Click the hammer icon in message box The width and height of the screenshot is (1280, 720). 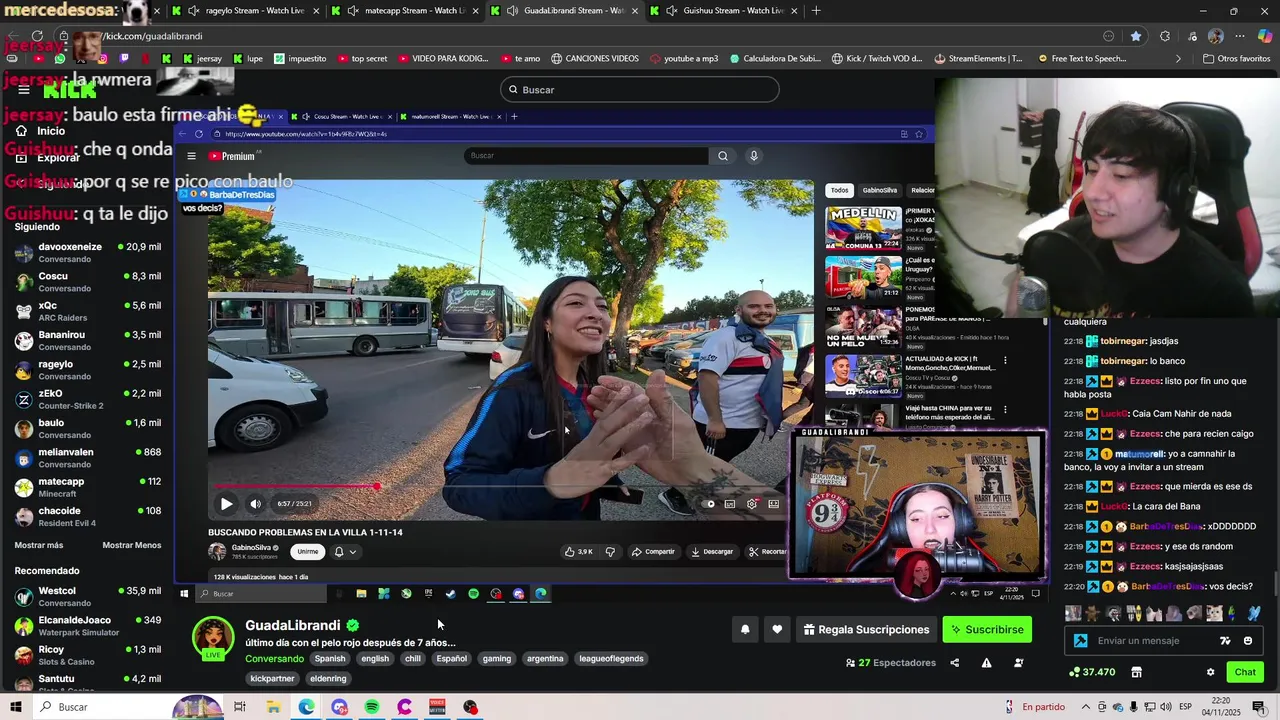coord(1080,641)
